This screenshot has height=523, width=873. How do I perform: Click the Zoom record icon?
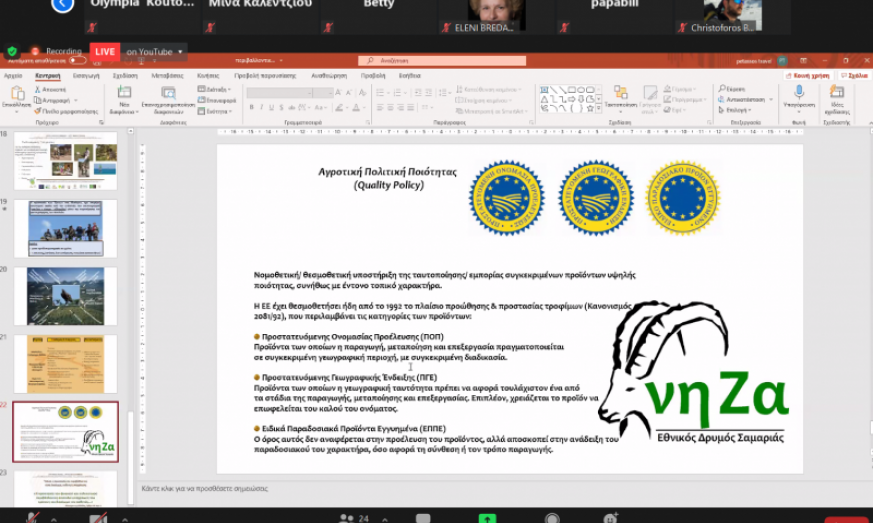pyautogui.click(x=552, y=519)
